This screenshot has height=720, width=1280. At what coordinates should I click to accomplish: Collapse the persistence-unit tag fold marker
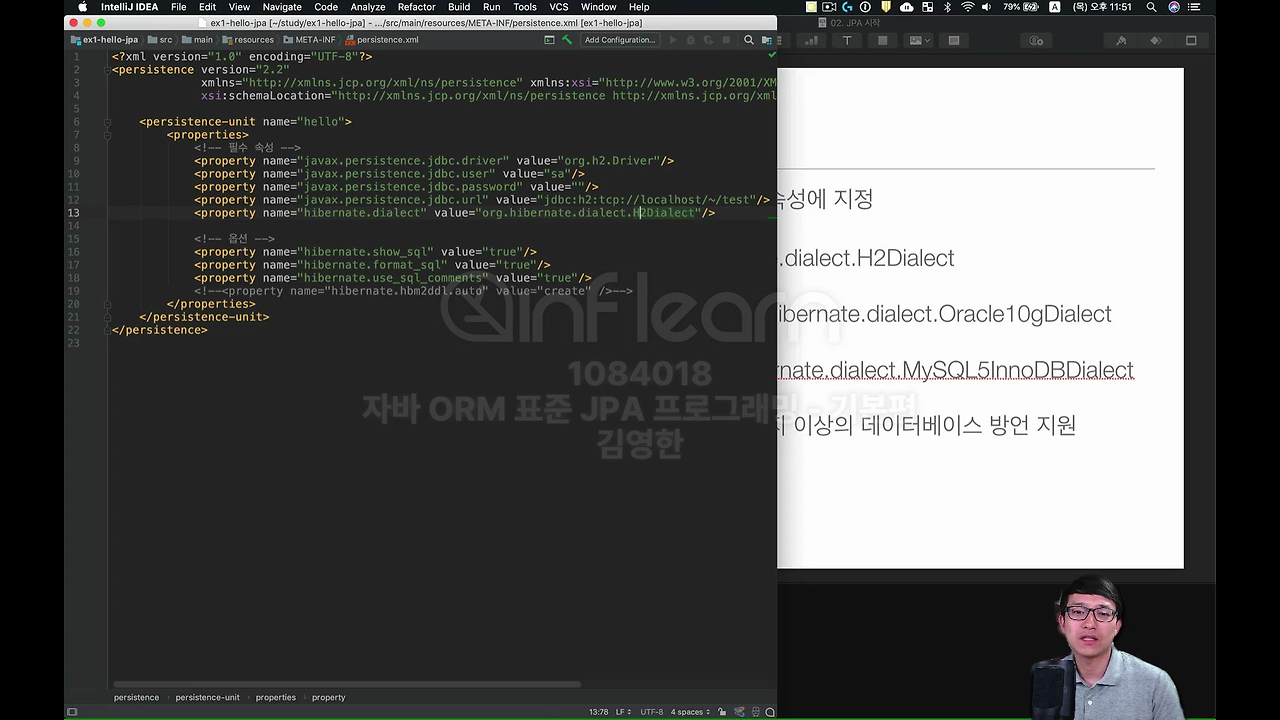(x=107, y=122)
